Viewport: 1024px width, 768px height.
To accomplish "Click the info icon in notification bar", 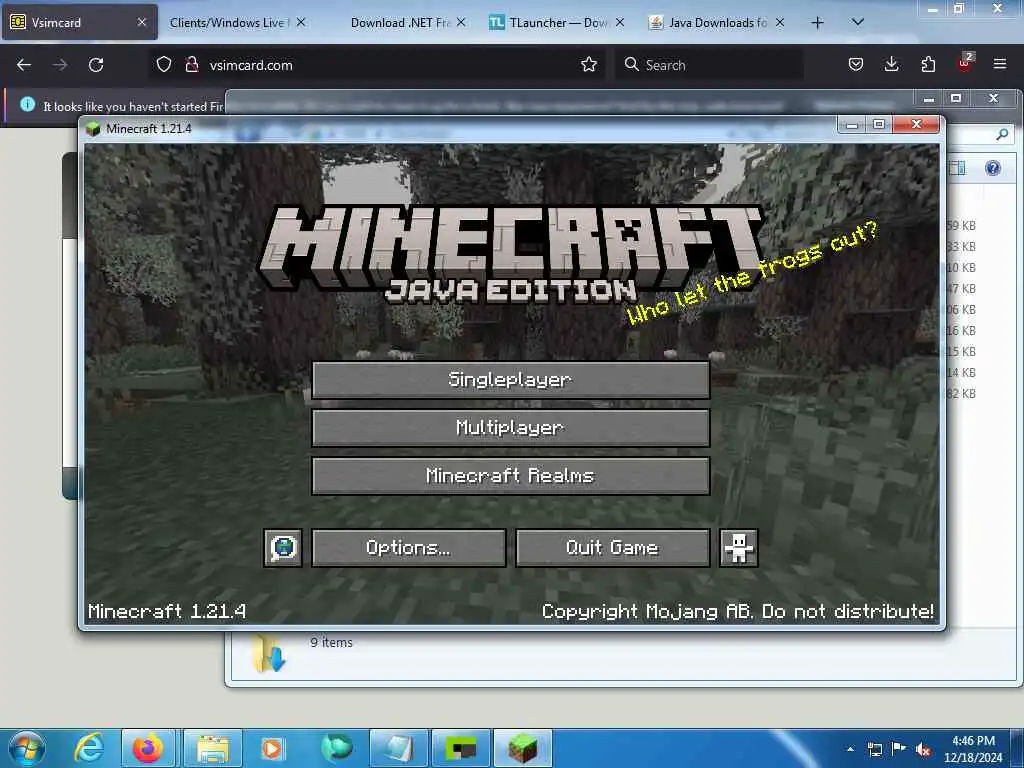I will [x=27, y=104].
